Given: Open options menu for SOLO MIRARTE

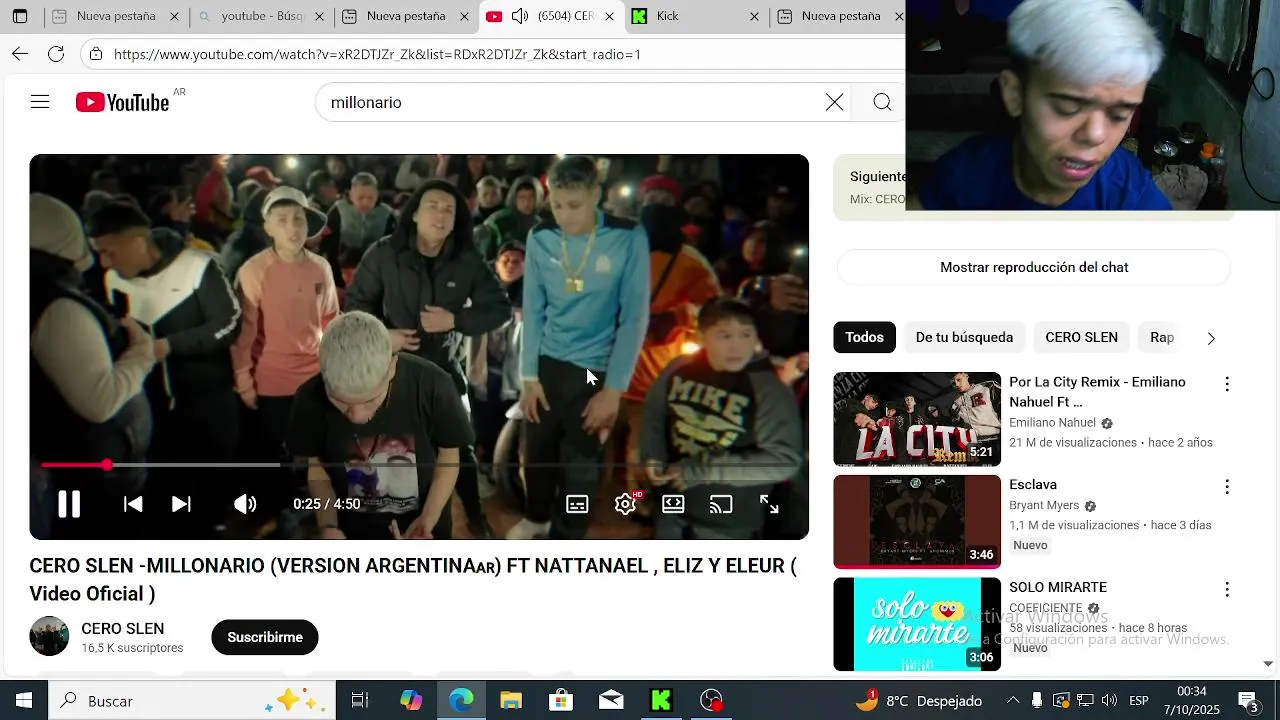Looking at the screenshot, I should tap(1227, 590).
